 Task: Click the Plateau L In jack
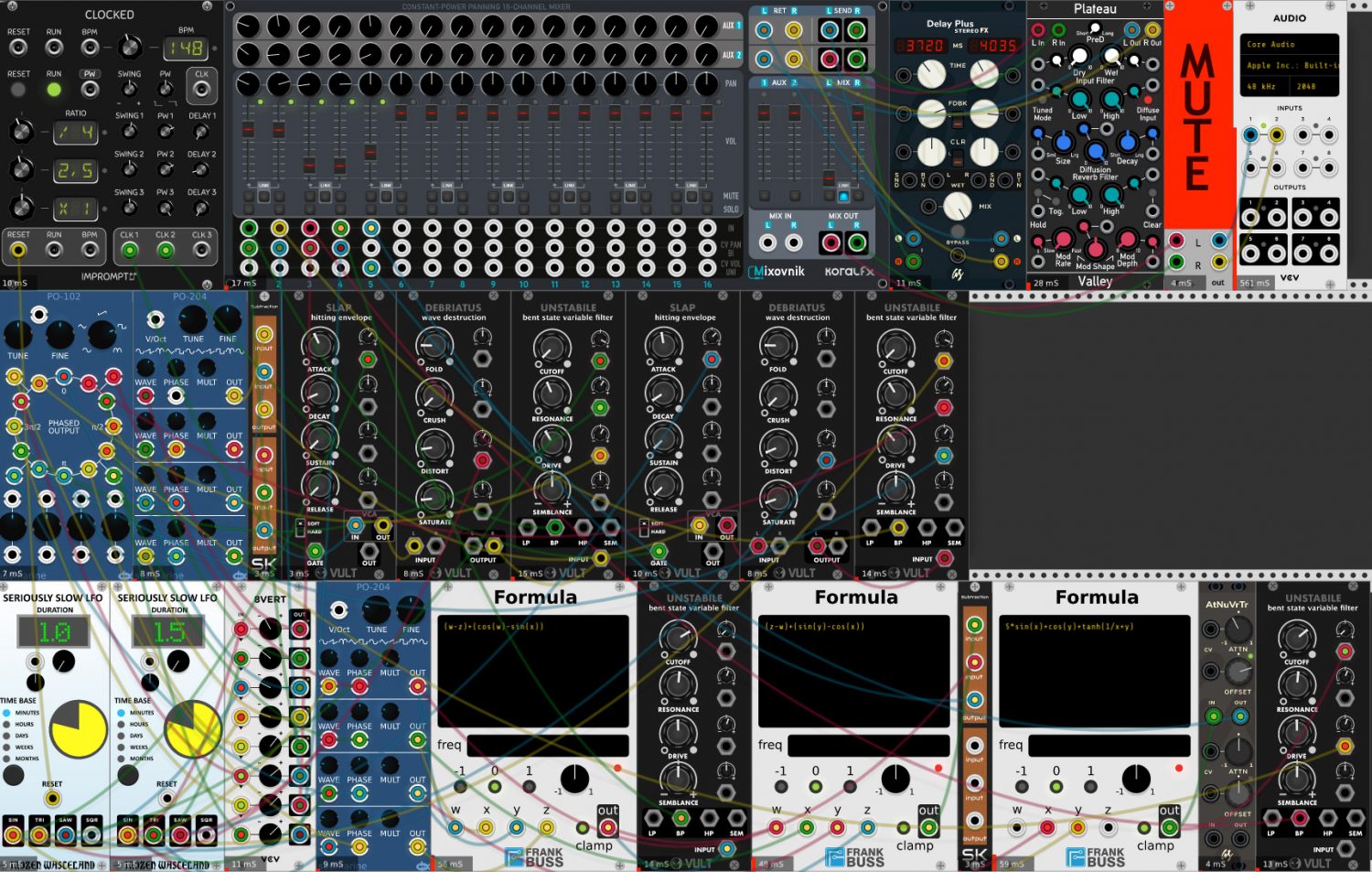(x=1038, y=30)
